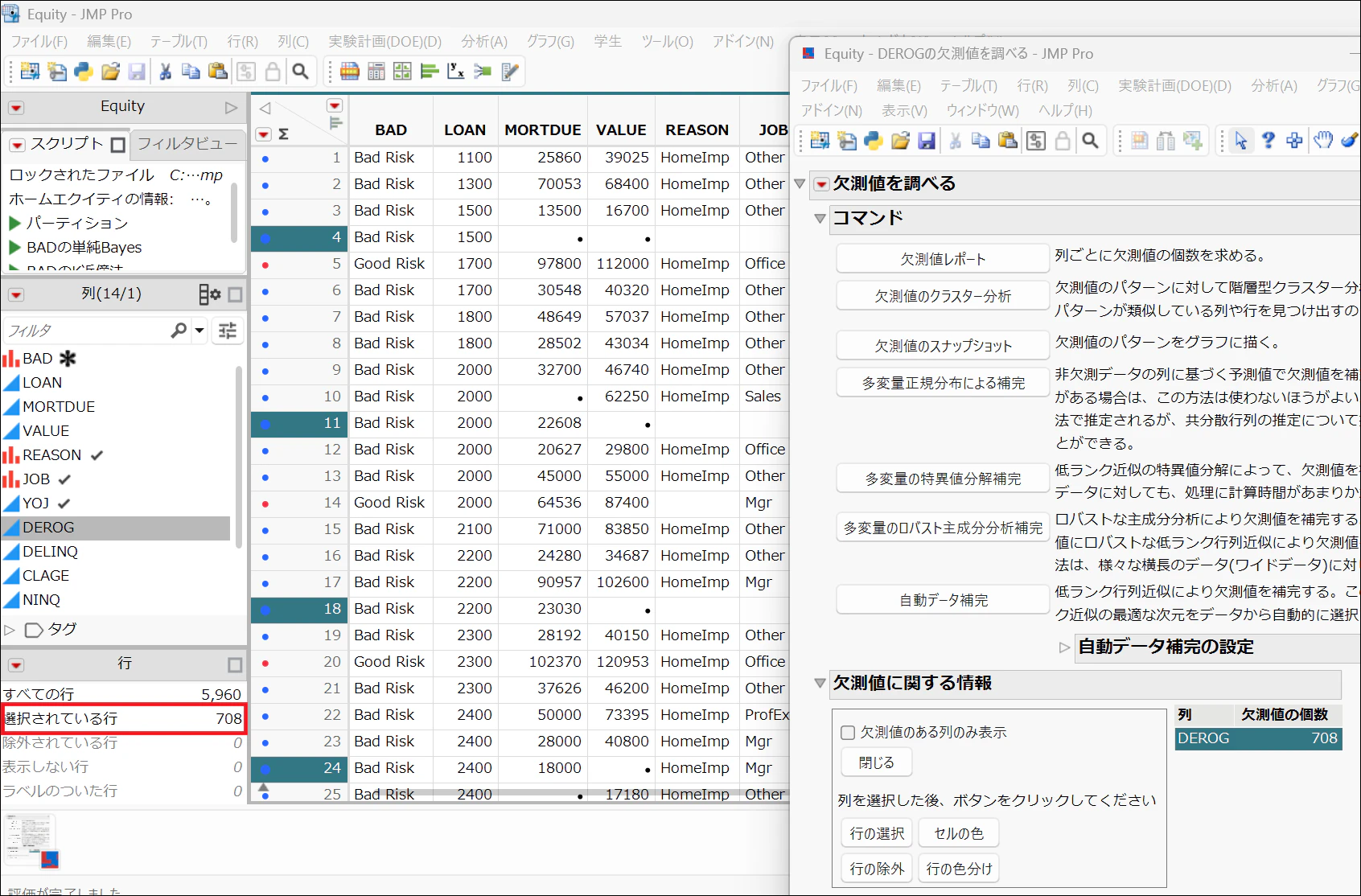
Task: Expand the 自動データ補完の設定 section
Action: [x=1064, y=647]
